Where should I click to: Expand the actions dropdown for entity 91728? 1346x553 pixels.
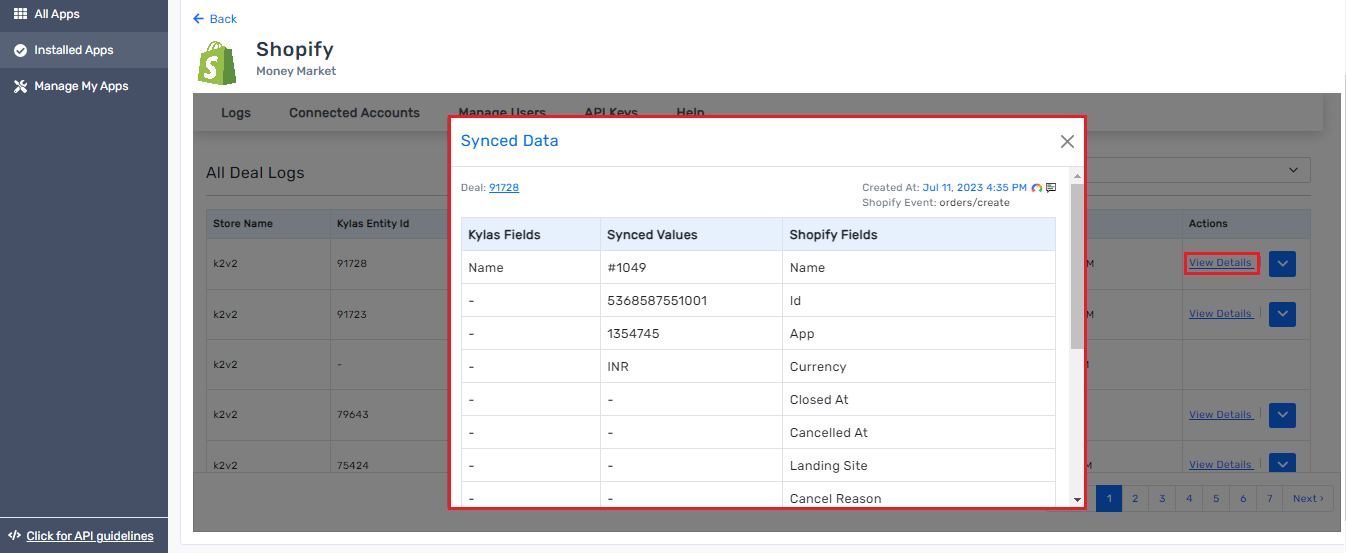[1282, 264]
